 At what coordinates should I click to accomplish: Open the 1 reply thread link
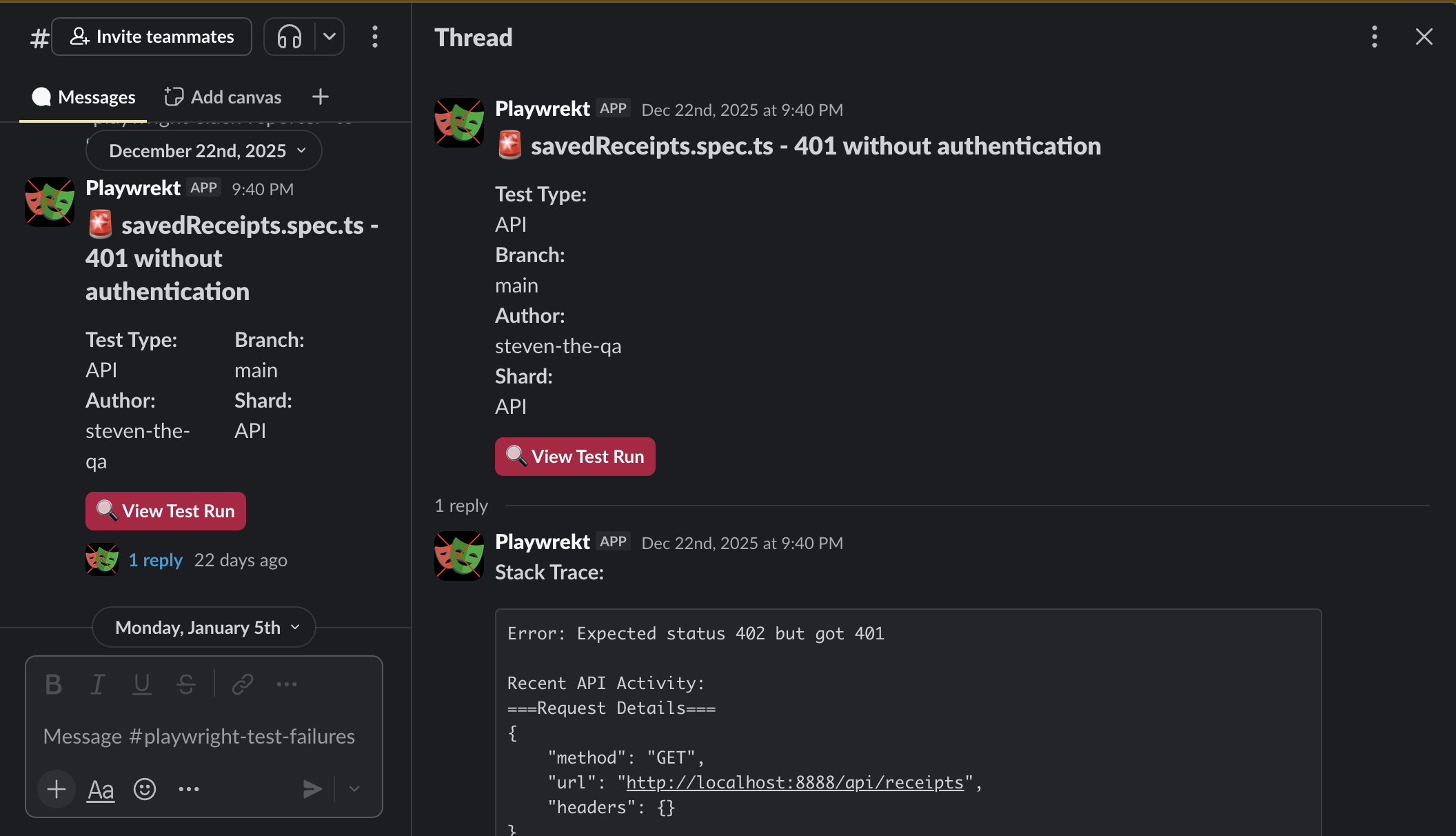156,560
